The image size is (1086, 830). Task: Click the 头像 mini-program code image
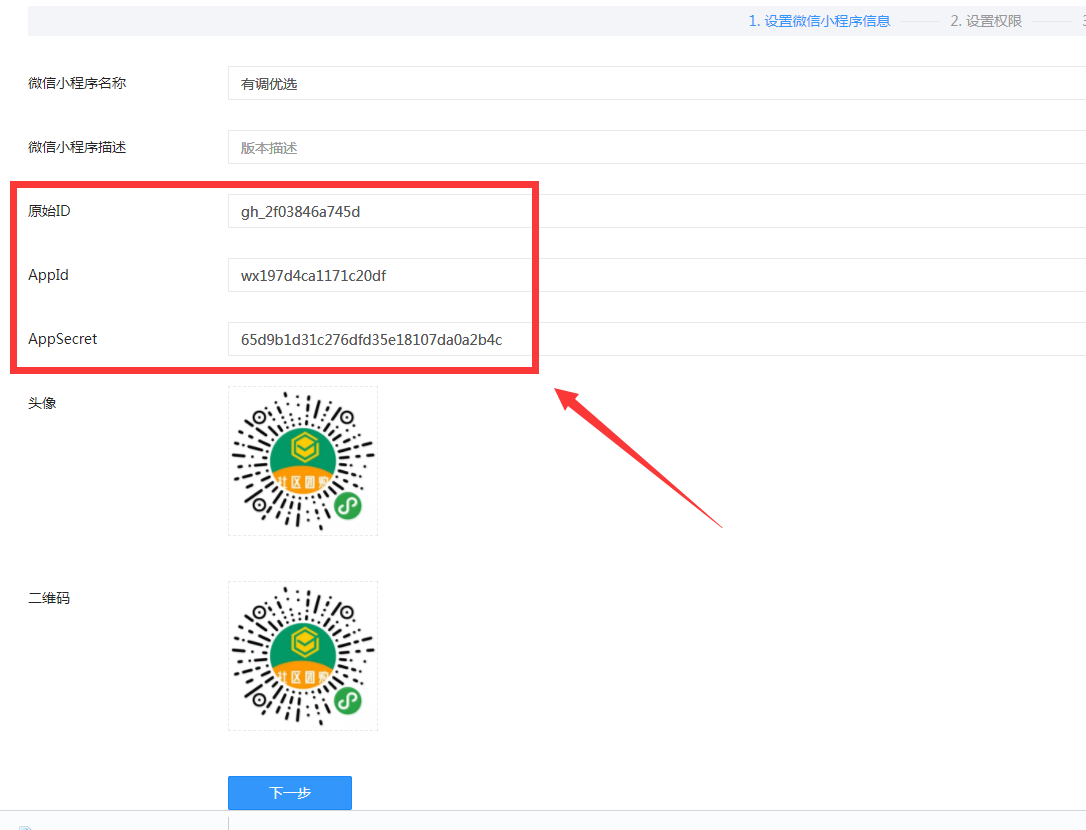(x=303, y=461)
